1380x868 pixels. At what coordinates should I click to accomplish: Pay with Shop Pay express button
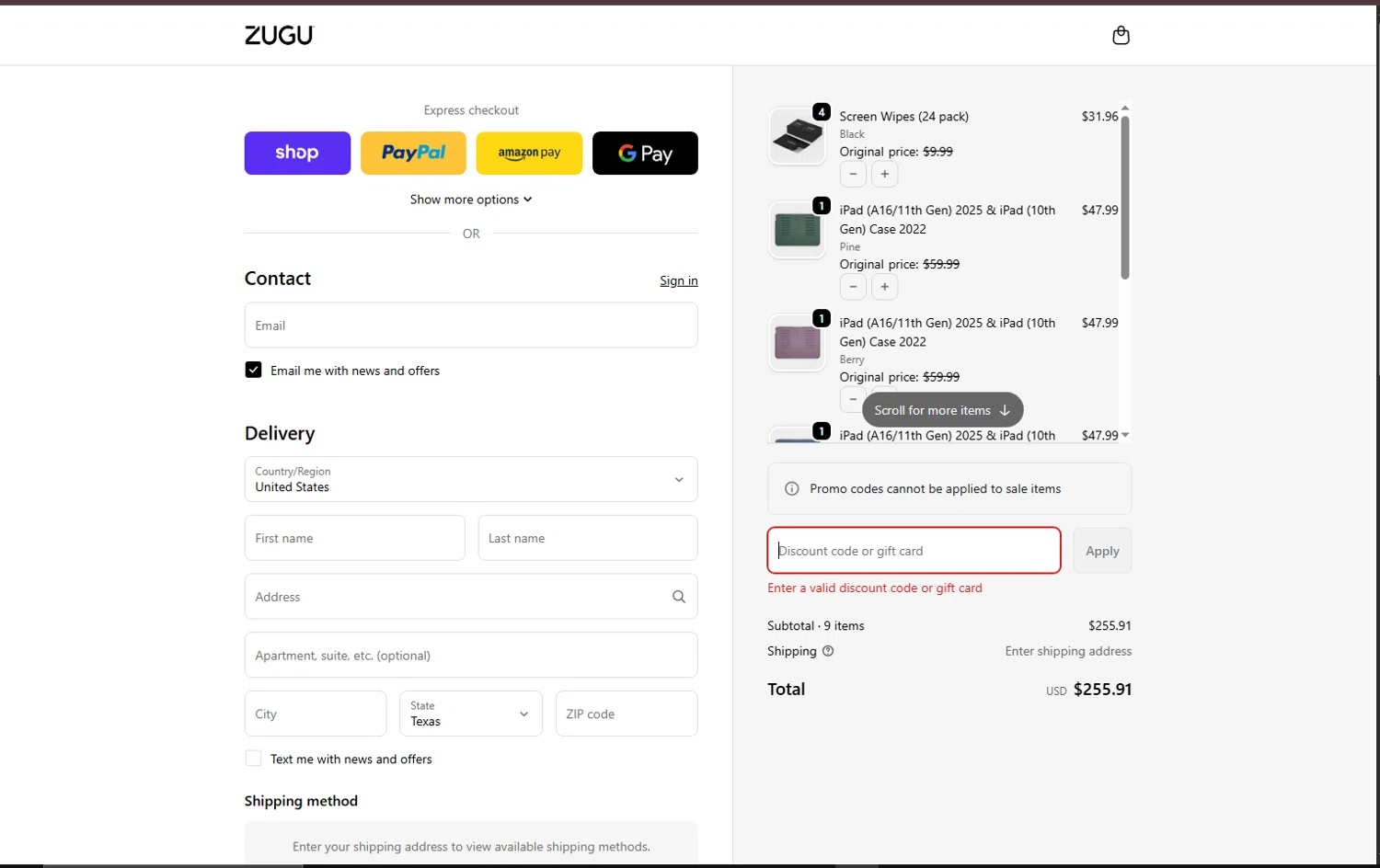[297, 153]
